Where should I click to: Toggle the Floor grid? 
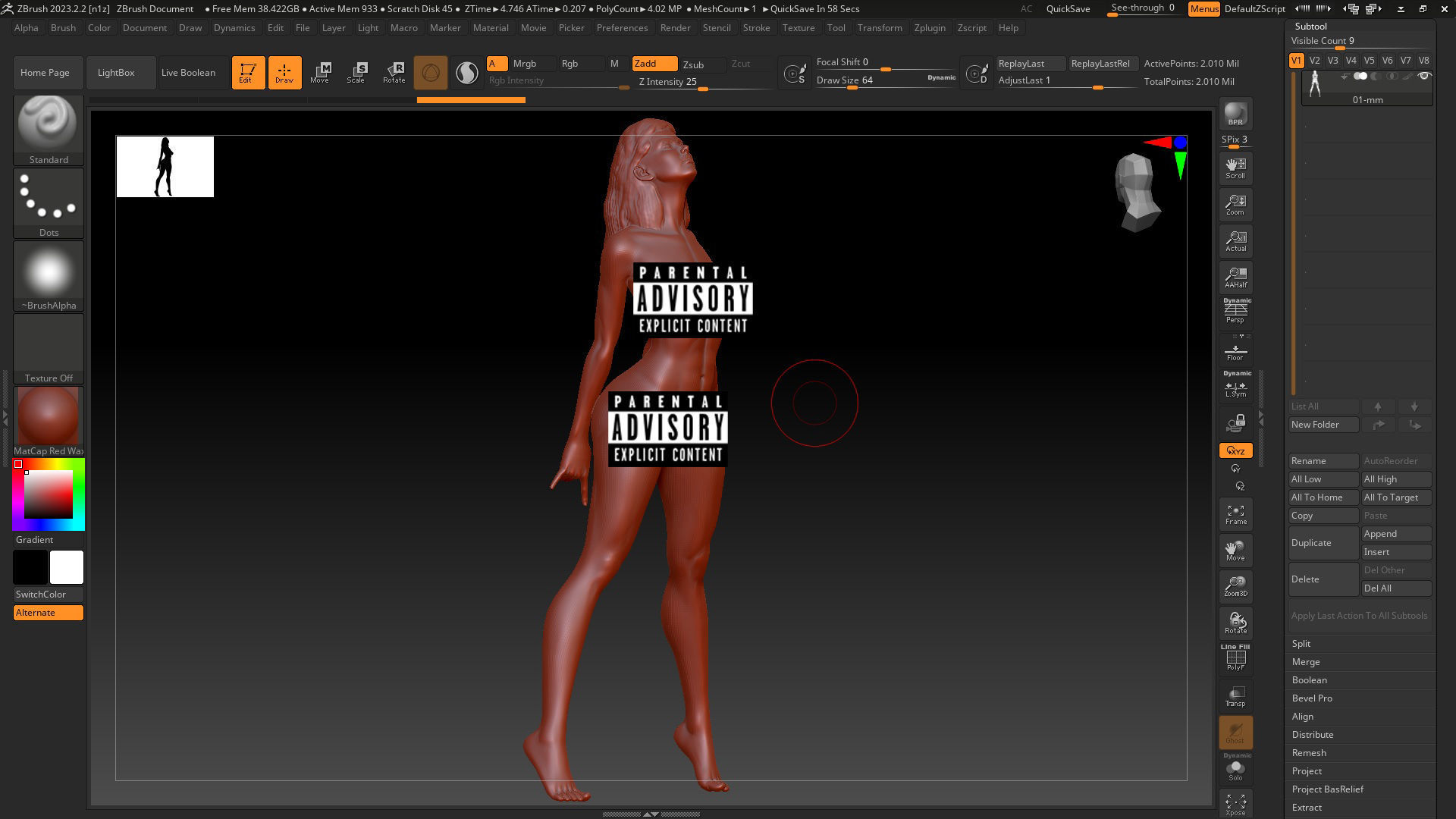pos(1235,350)
